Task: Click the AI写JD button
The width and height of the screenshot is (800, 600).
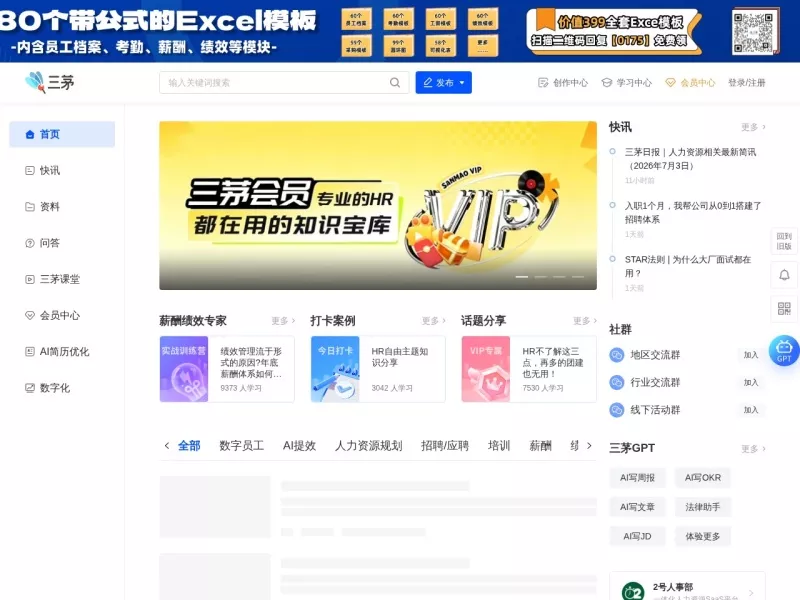Action: point(637,536)
